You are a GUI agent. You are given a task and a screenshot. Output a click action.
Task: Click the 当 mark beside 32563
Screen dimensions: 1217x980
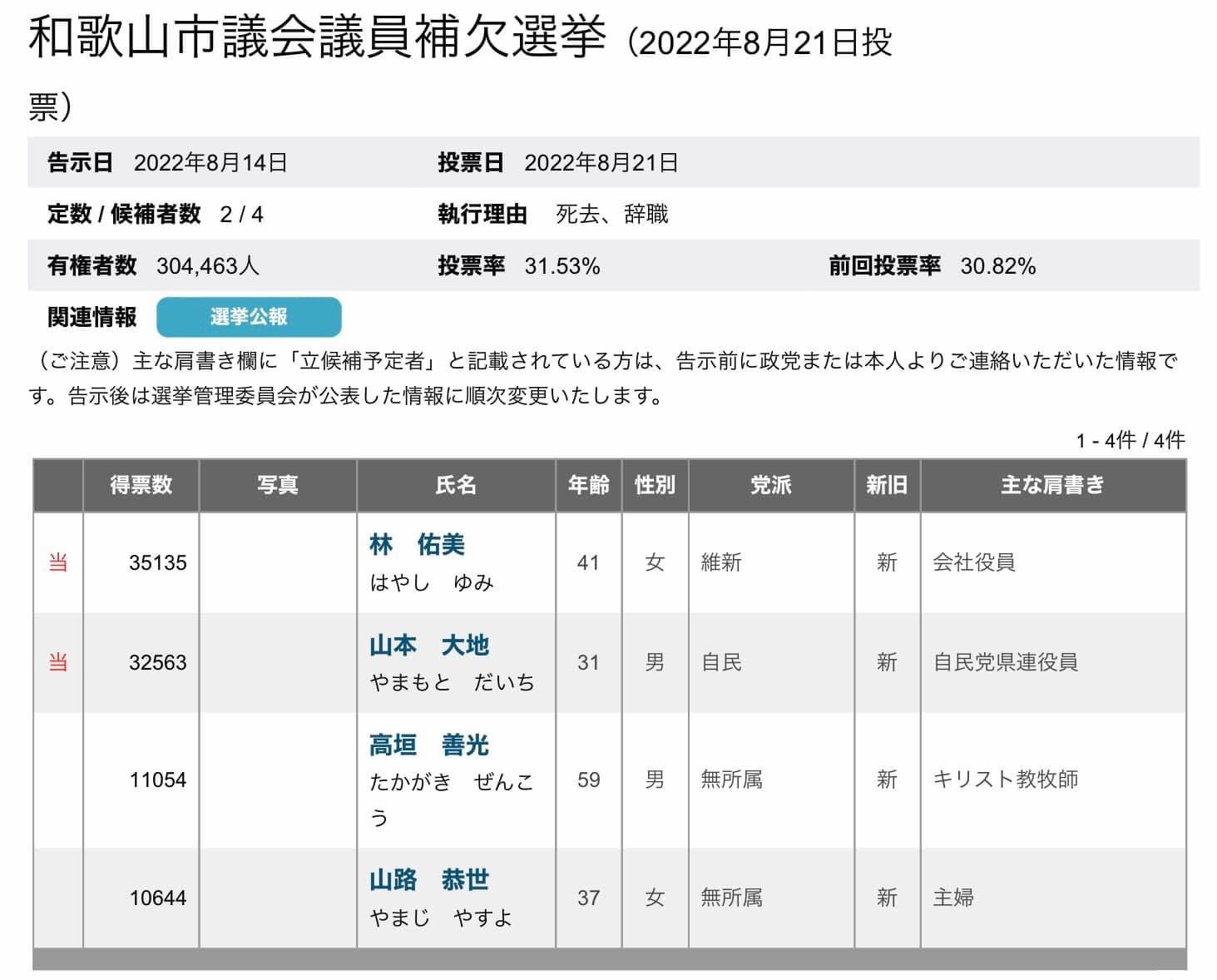click(x=57, y=663)
